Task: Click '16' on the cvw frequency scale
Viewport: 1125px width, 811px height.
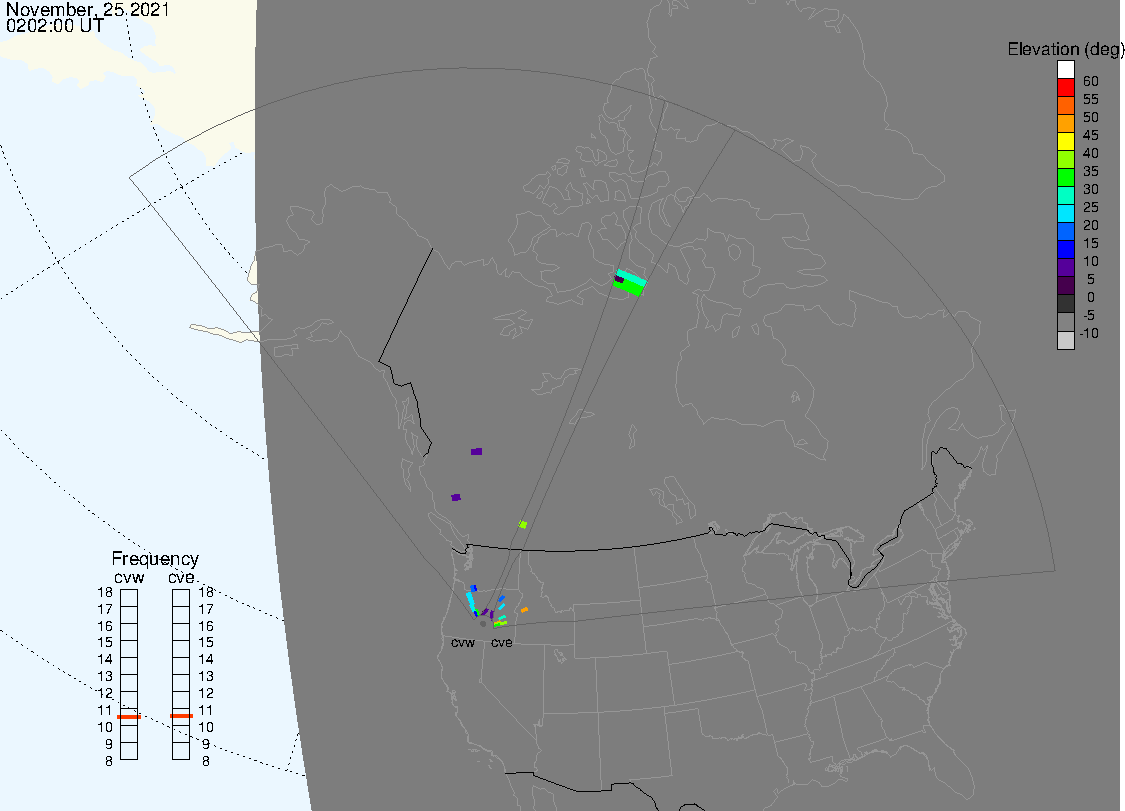Action: 105,626
